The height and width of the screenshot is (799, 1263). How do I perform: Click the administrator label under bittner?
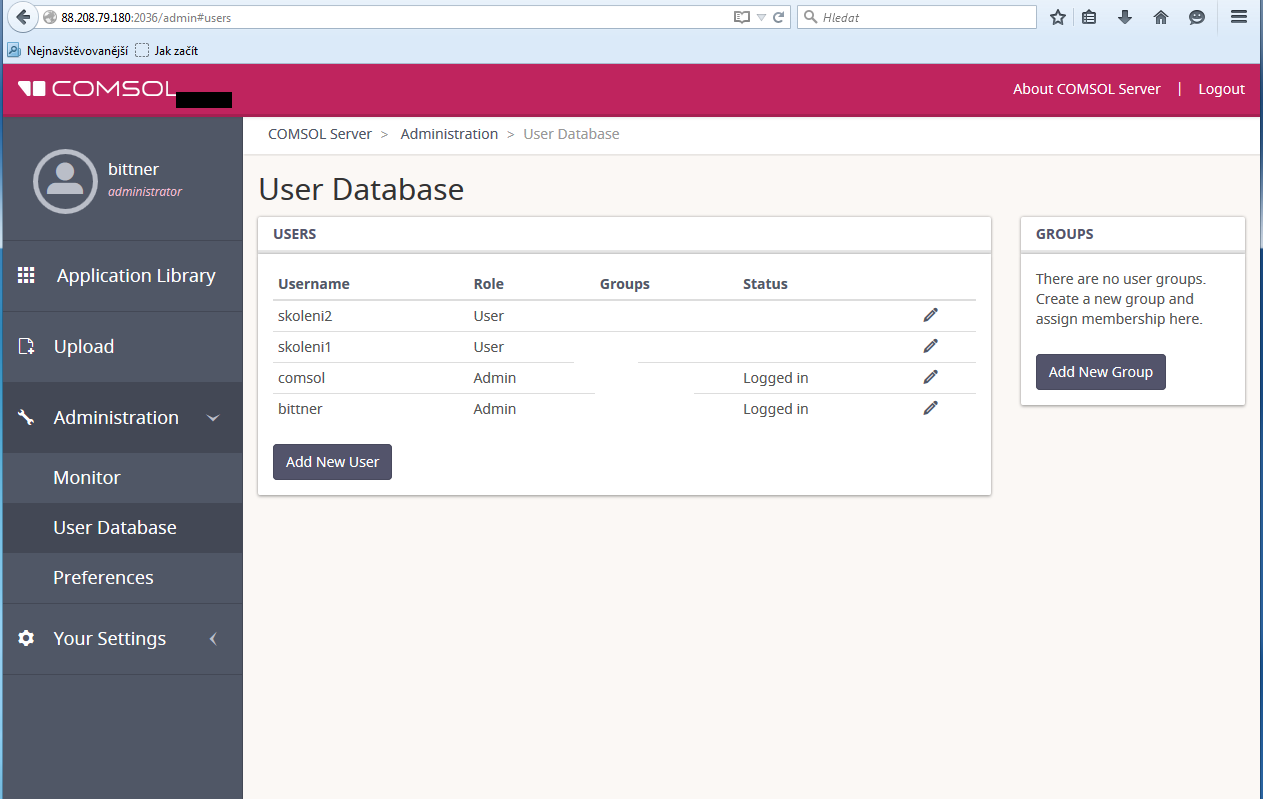click(145, 191)
